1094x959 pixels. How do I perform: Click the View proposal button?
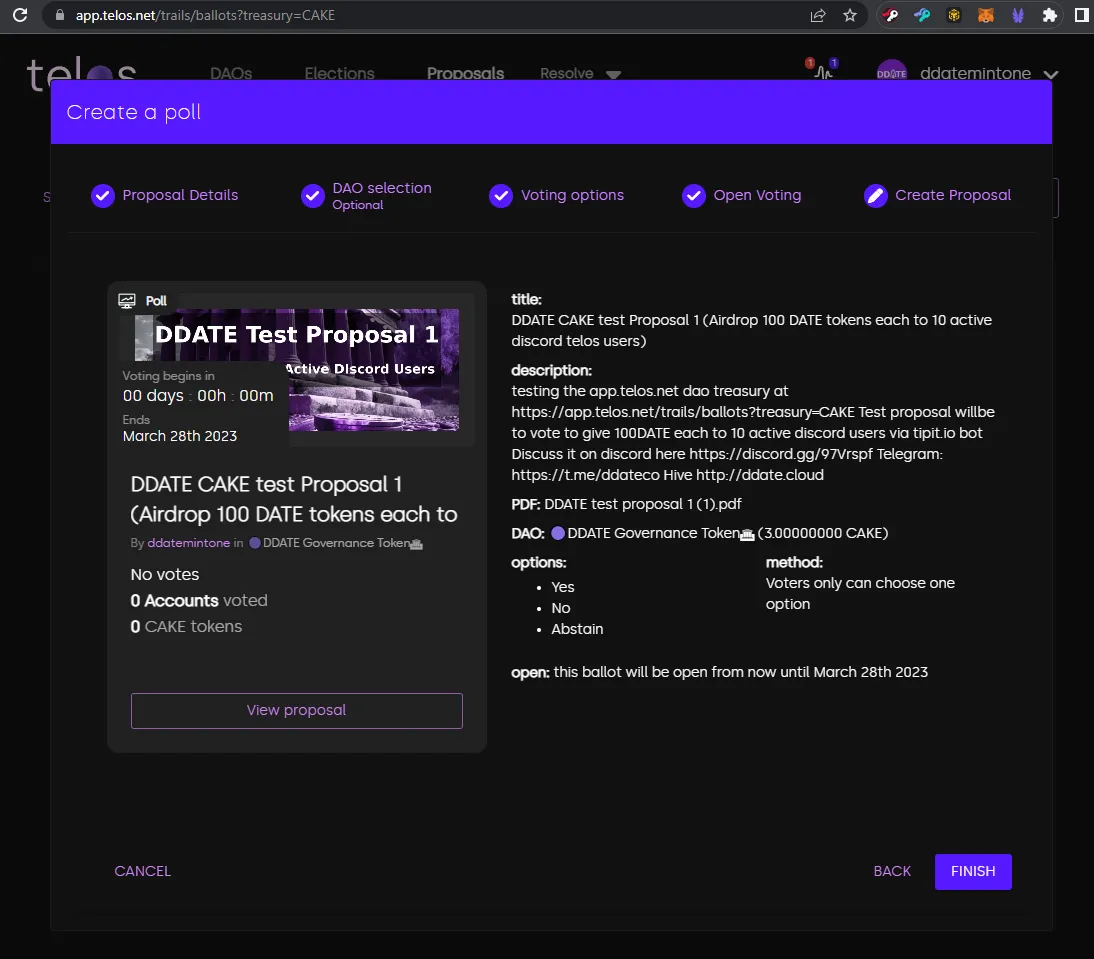pos(297,710)
